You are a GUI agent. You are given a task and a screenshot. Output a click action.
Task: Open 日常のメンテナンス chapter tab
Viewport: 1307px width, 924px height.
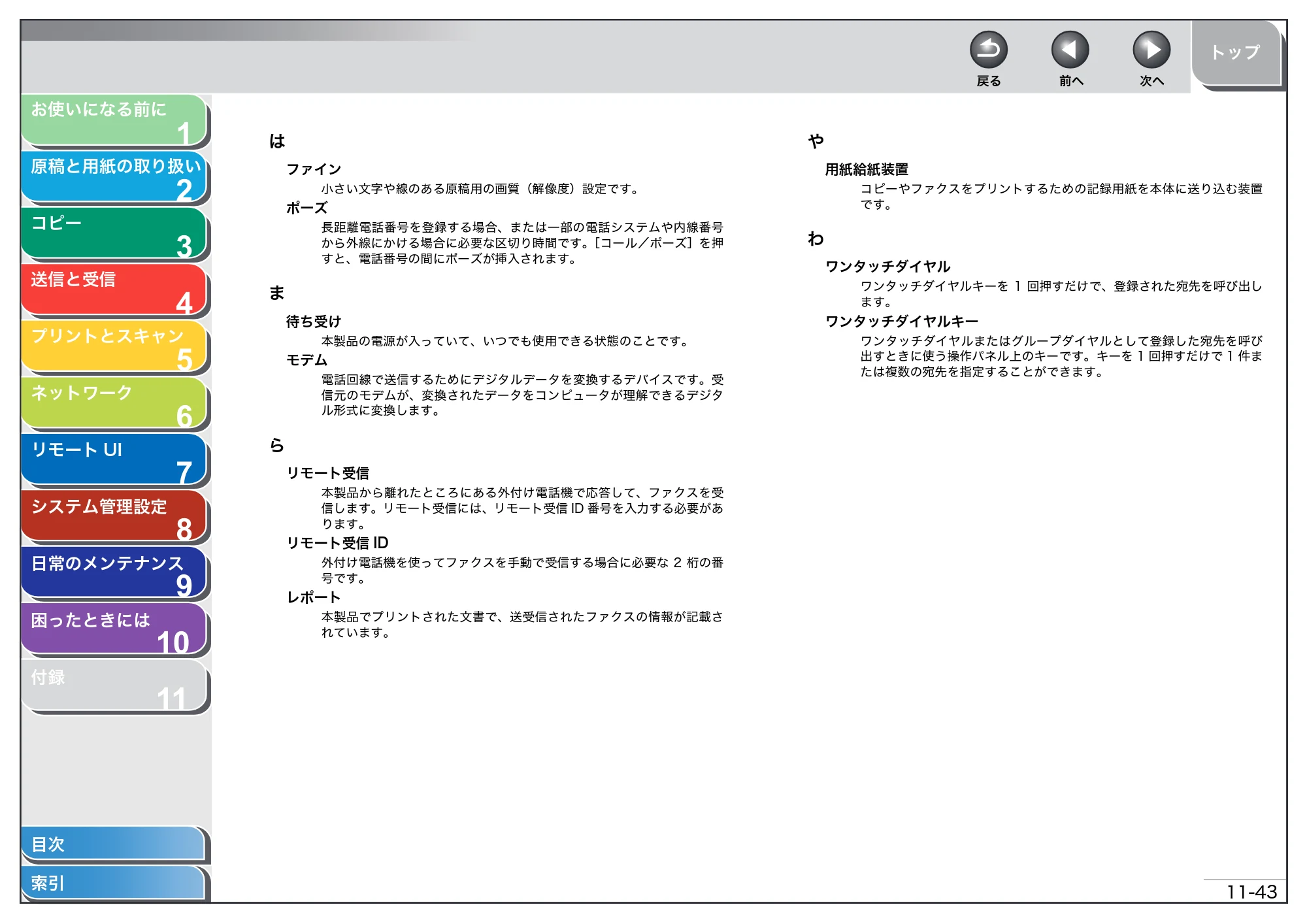pos(114,574)
